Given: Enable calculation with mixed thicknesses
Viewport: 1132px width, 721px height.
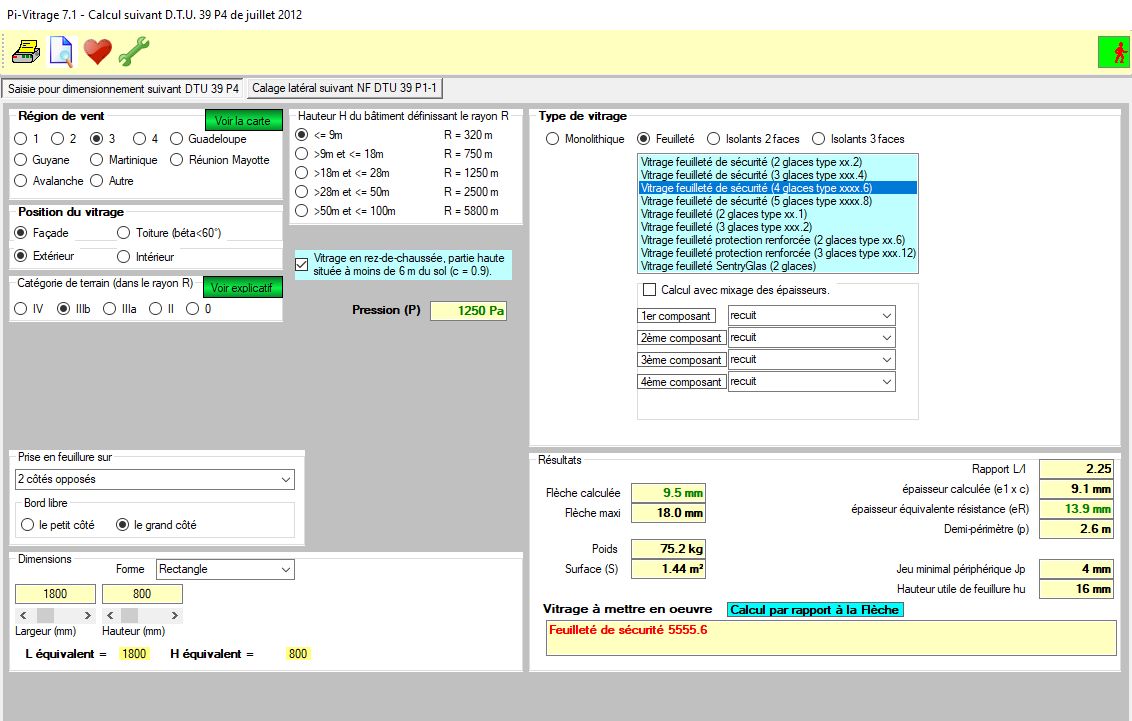Looking at the screenshot, I should [x=650, y=290].
